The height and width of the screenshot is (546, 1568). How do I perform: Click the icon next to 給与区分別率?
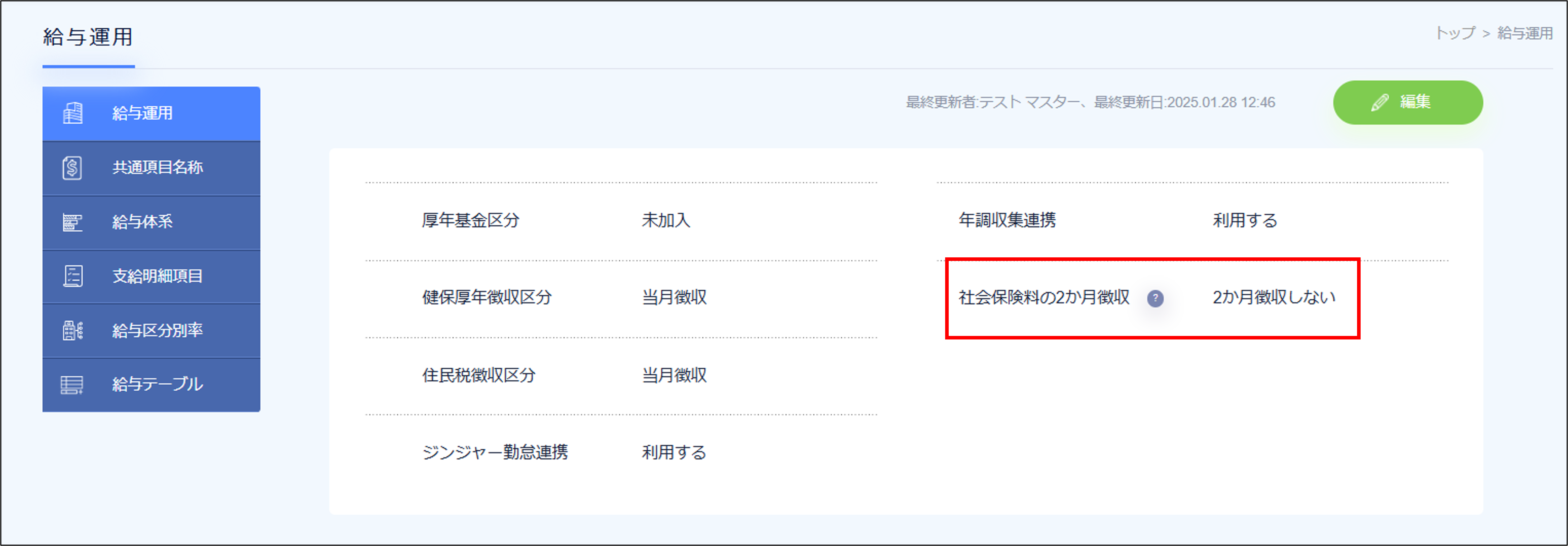[x=73, y=330]
